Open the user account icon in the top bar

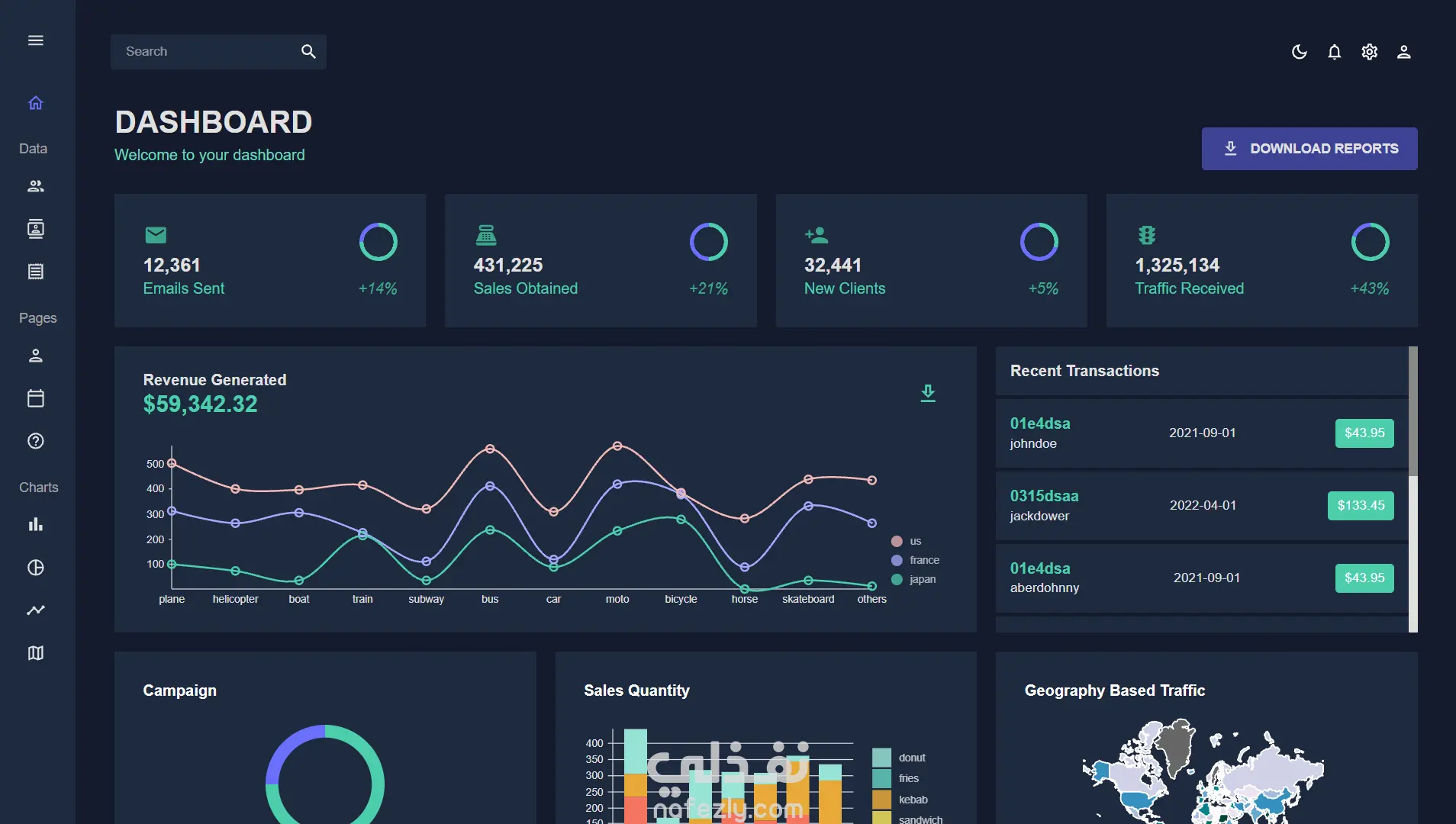[x=1403, y=52]
